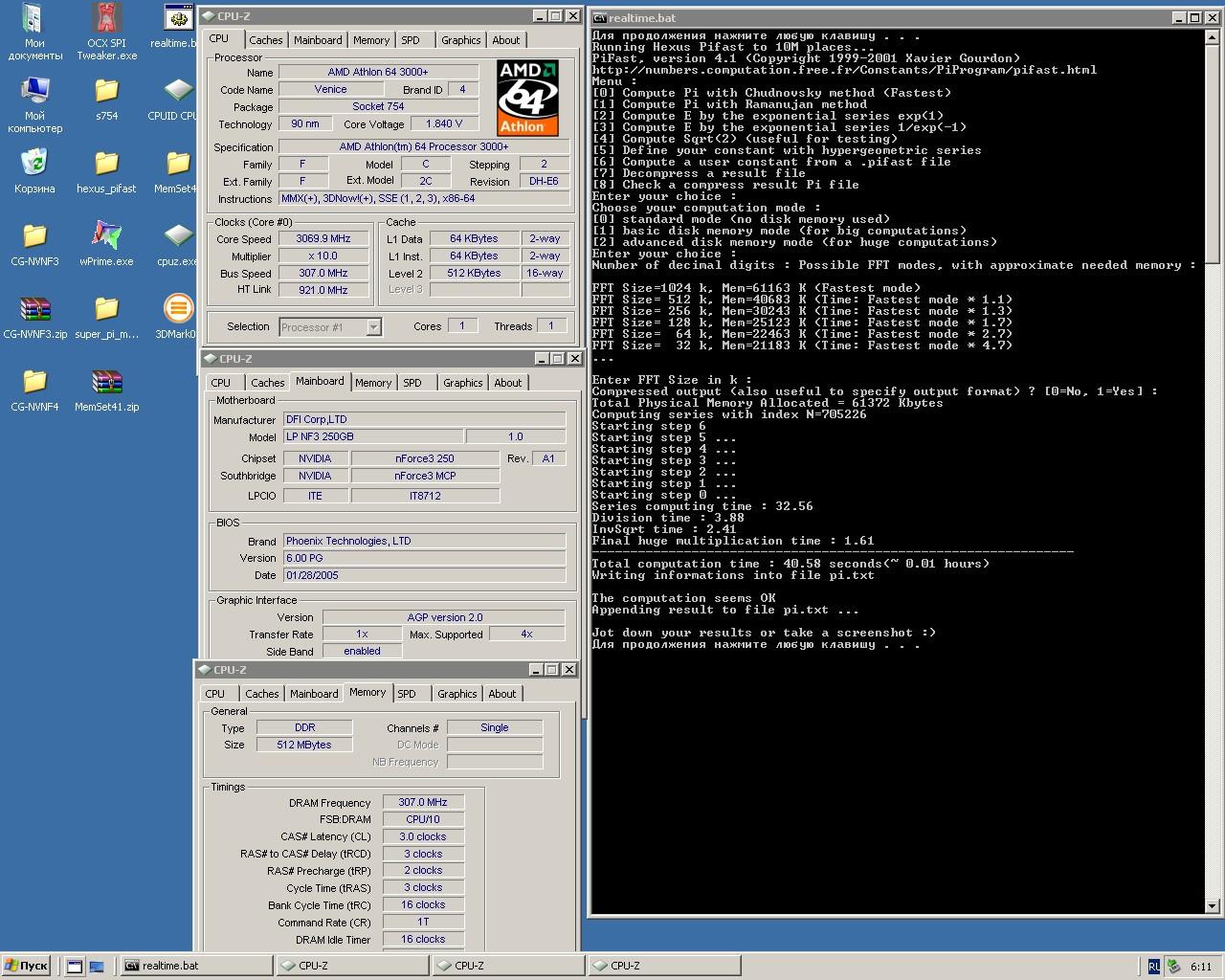This screenshot has width=1225, height=980.
Task: Click the taskbar clock showing 6:11
Action: pyautogui.click(x=1200, y=967)
